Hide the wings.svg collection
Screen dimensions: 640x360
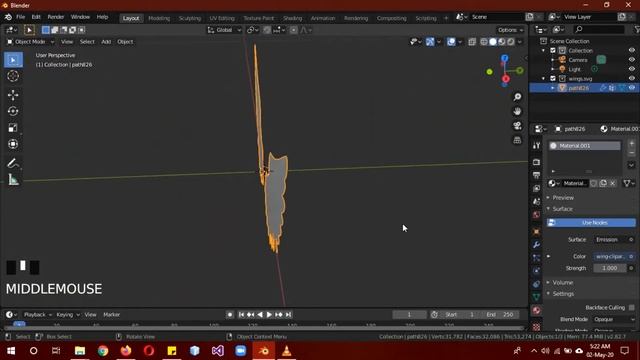(x=632, y=78)
